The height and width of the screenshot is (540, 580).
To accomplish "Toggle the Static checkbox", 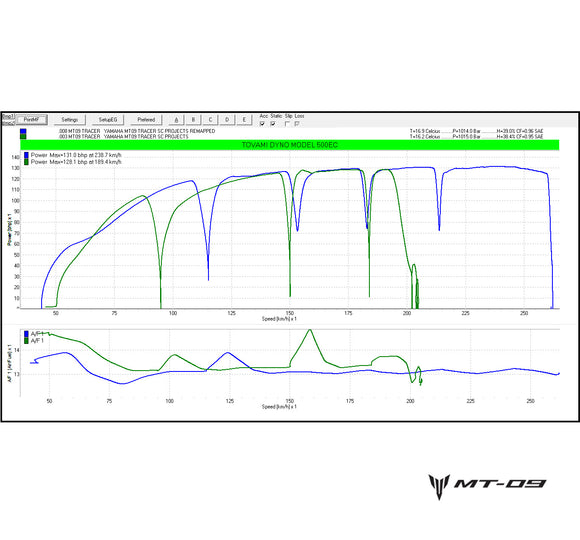I will [273, 124].
